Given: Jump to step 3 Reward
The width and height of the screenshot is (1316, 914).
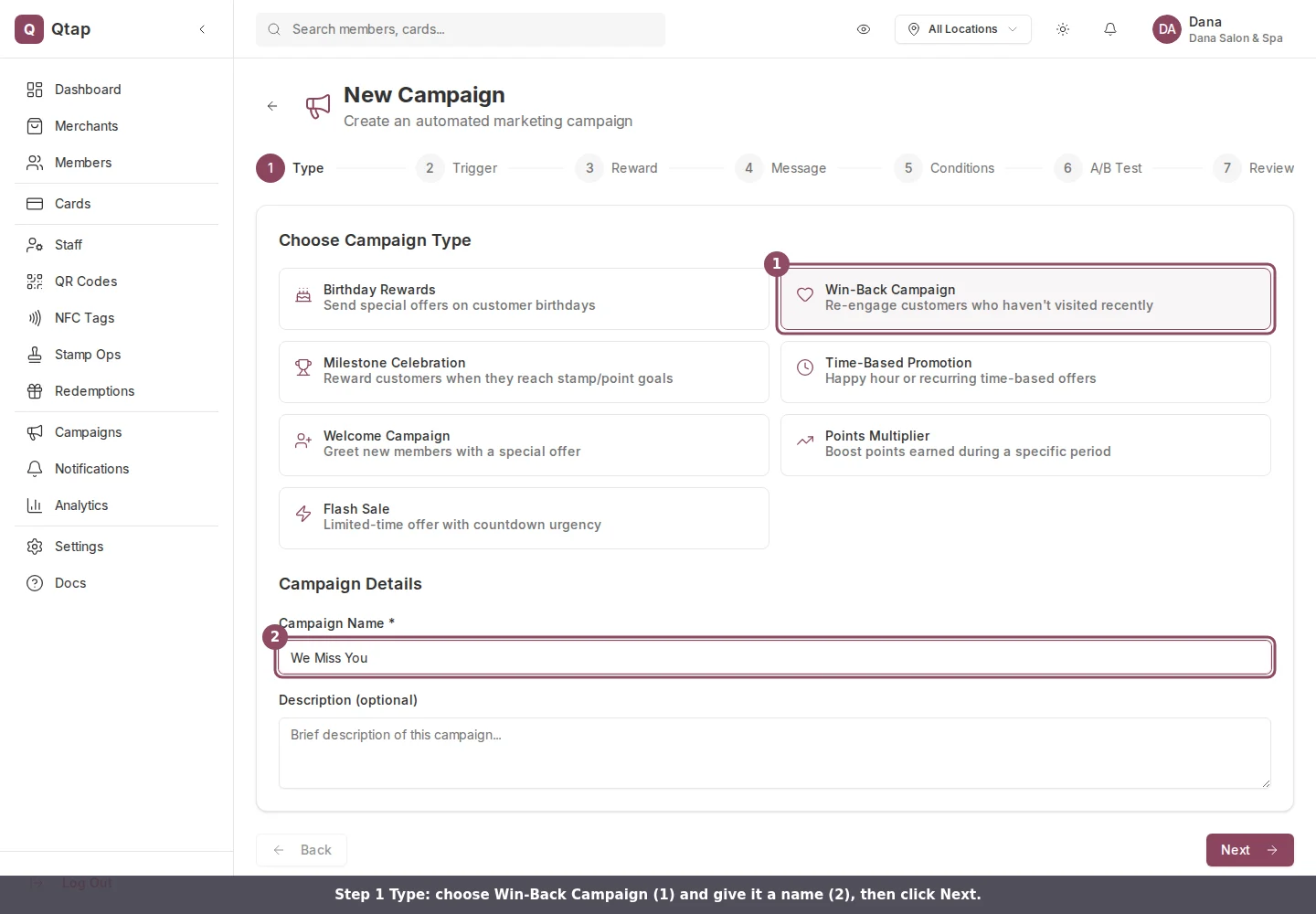Looking at the screenshot, I should click(617, 168).
